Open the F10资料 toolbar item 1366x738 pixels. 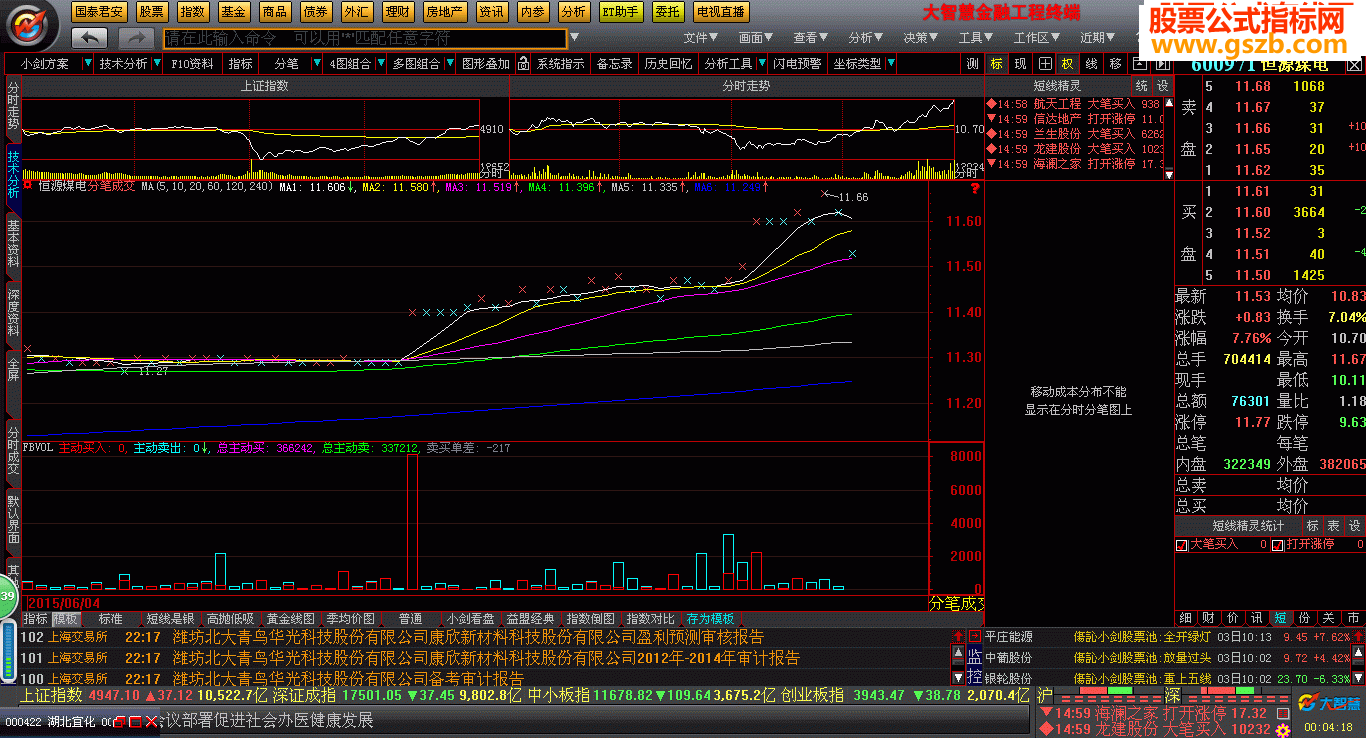(193, 64)
